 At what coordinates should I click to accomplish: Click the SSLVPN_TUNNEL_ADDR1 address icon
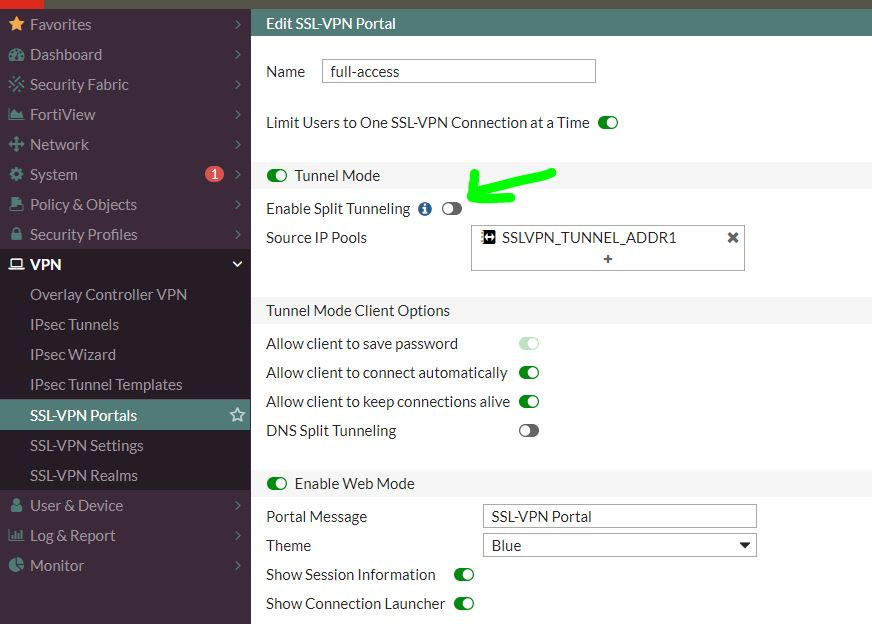(488, 237)
